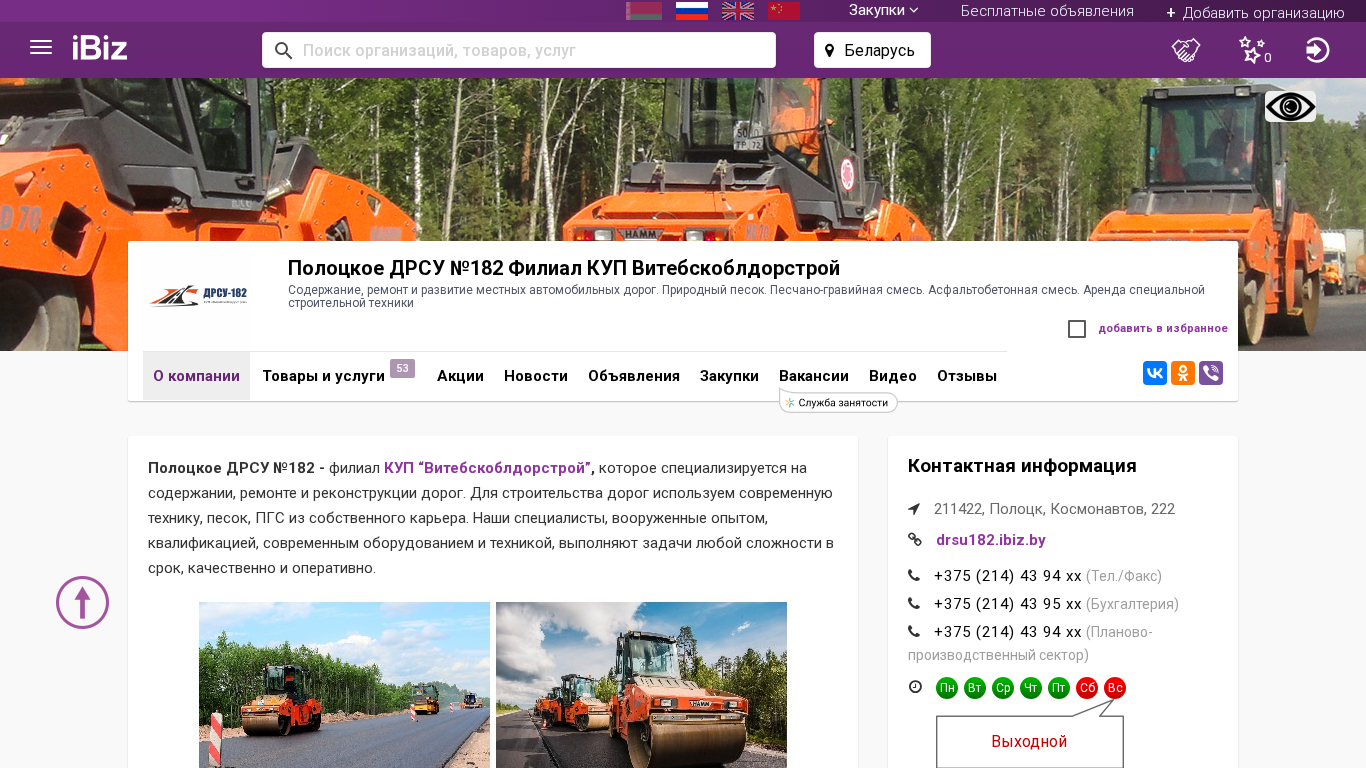The height and width of the screenshot is (768, 1366).
Task: Click the login arrow icon
Action: (1318, 50)
